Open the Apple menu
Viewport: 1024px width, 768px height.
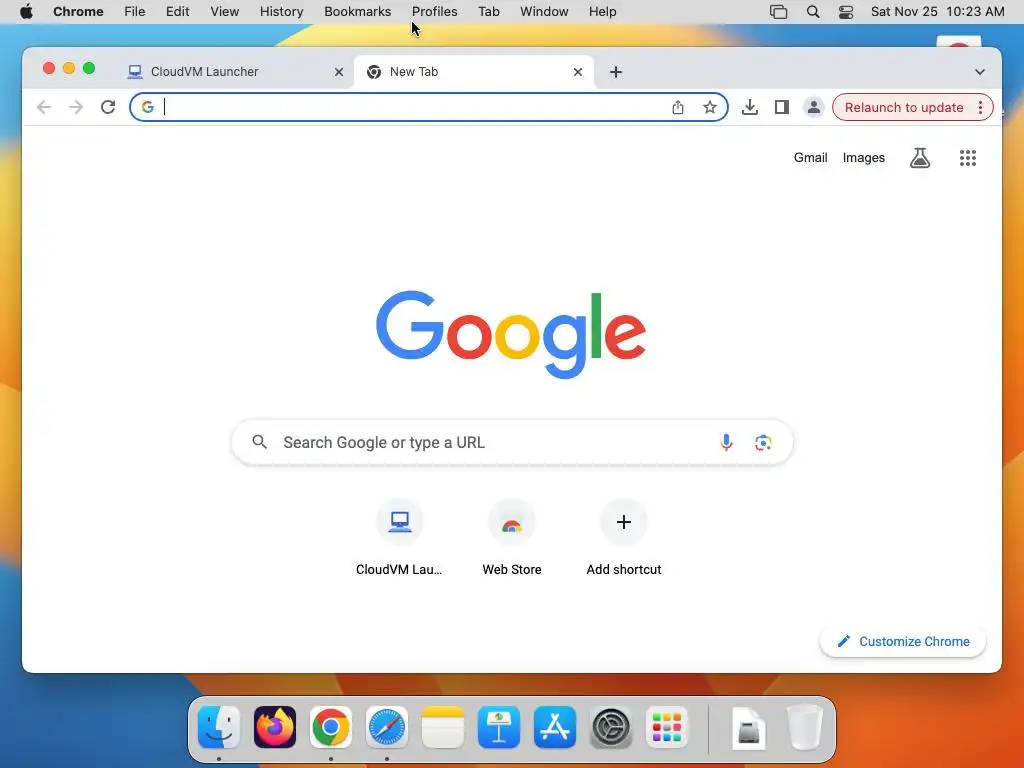click(x=26, y=12)
